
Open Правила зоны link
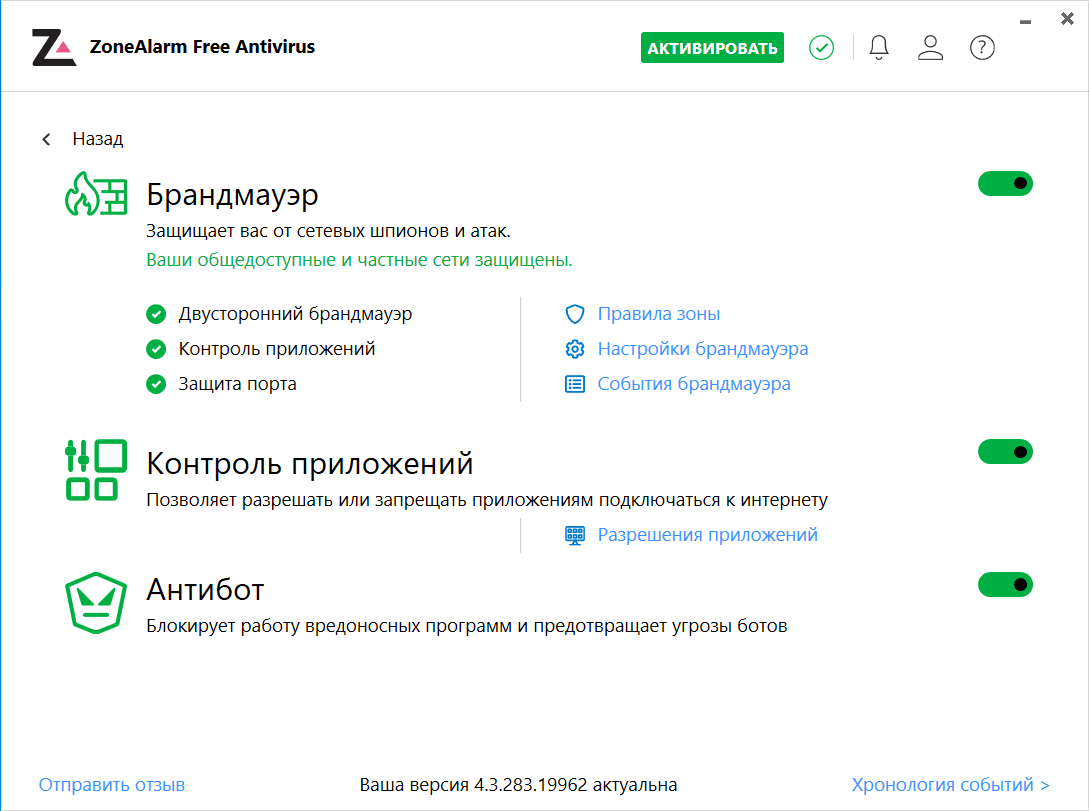click(658, 314)
